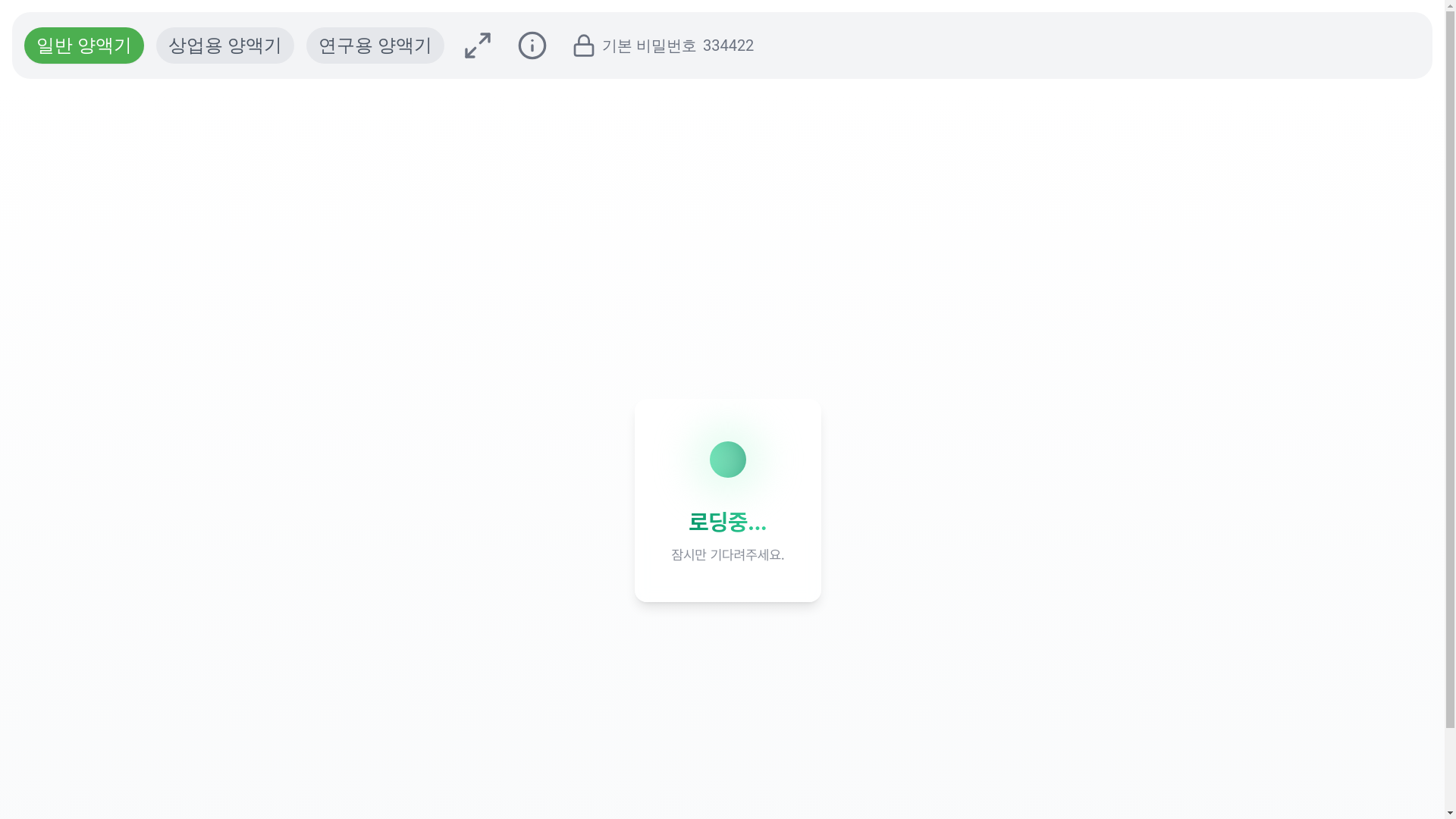The image size is (1456, 819).
Task: Click the 기본 비밀번호 label text
Action: point(649,45)
